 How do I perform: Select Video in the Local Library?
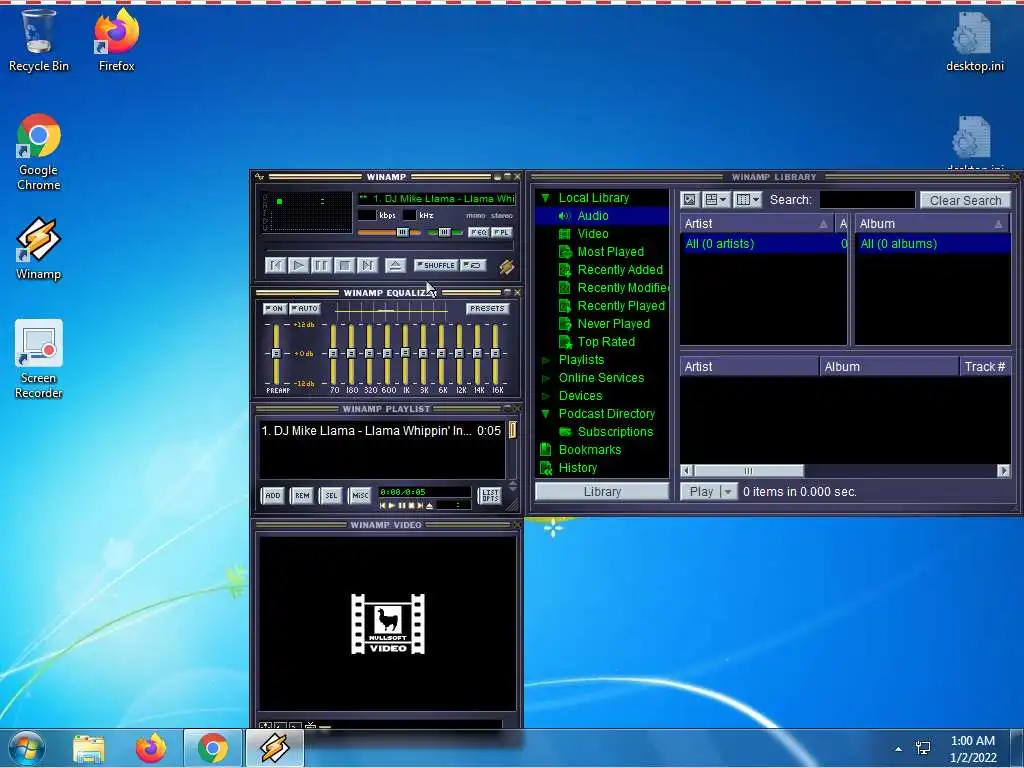(x=592, y=234)
